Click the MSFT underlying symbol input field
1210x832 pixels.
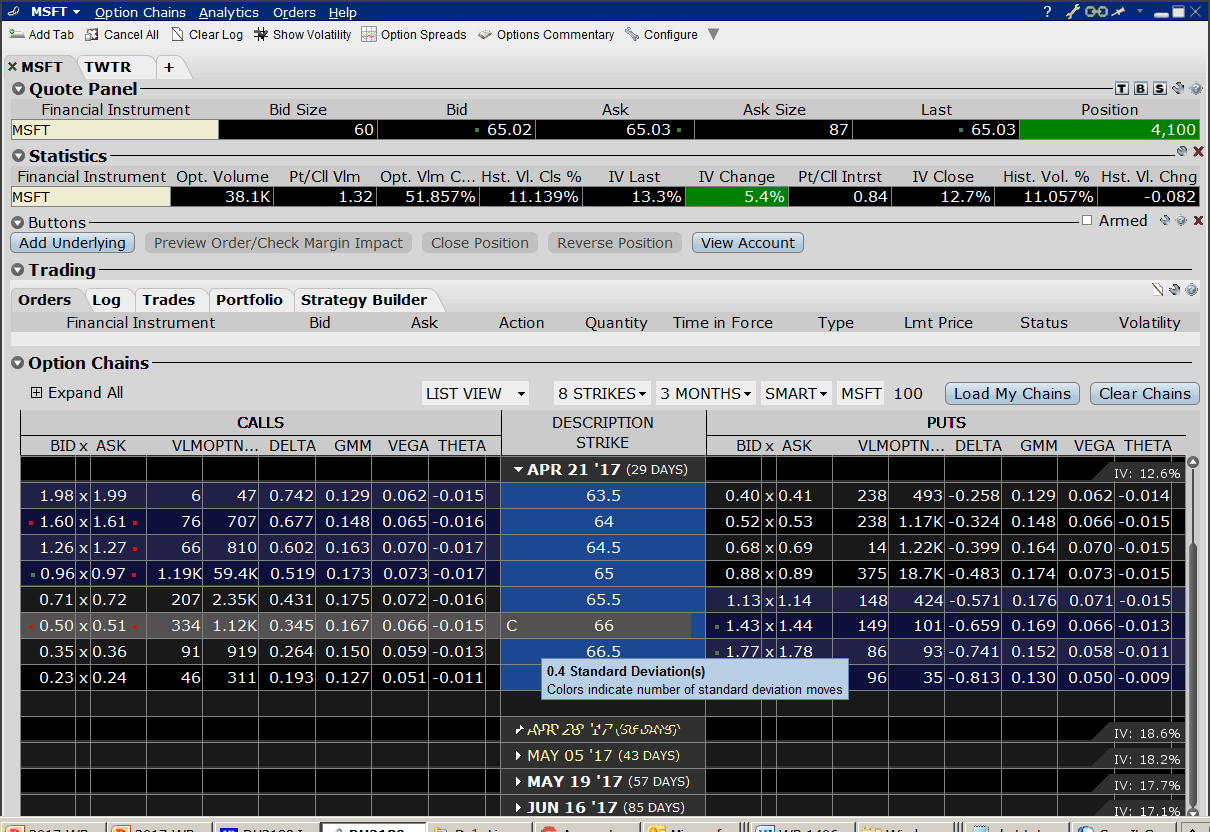point(860,393)
